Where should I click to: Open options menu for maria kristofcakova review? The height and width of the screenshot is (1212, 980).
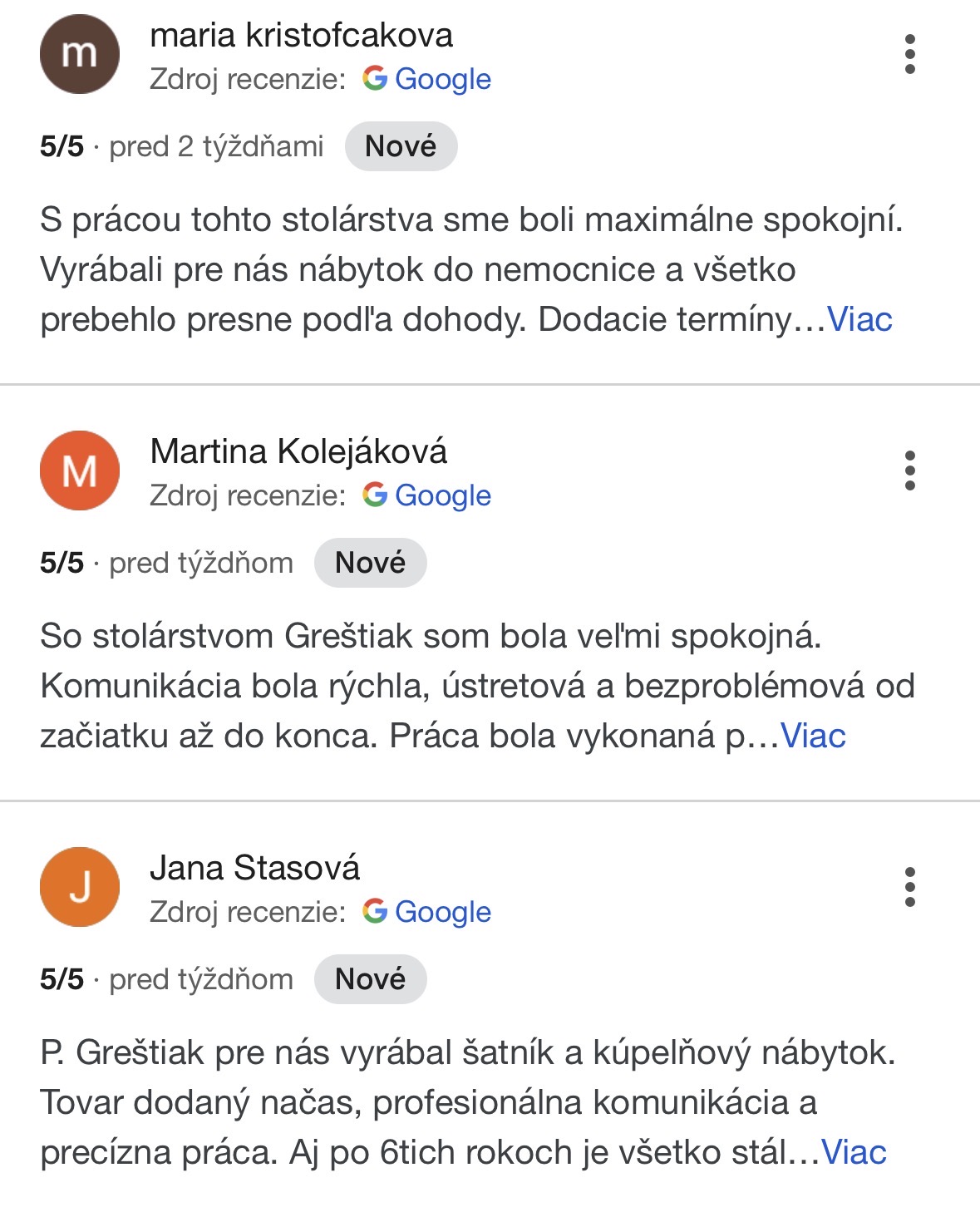point(910,54)
